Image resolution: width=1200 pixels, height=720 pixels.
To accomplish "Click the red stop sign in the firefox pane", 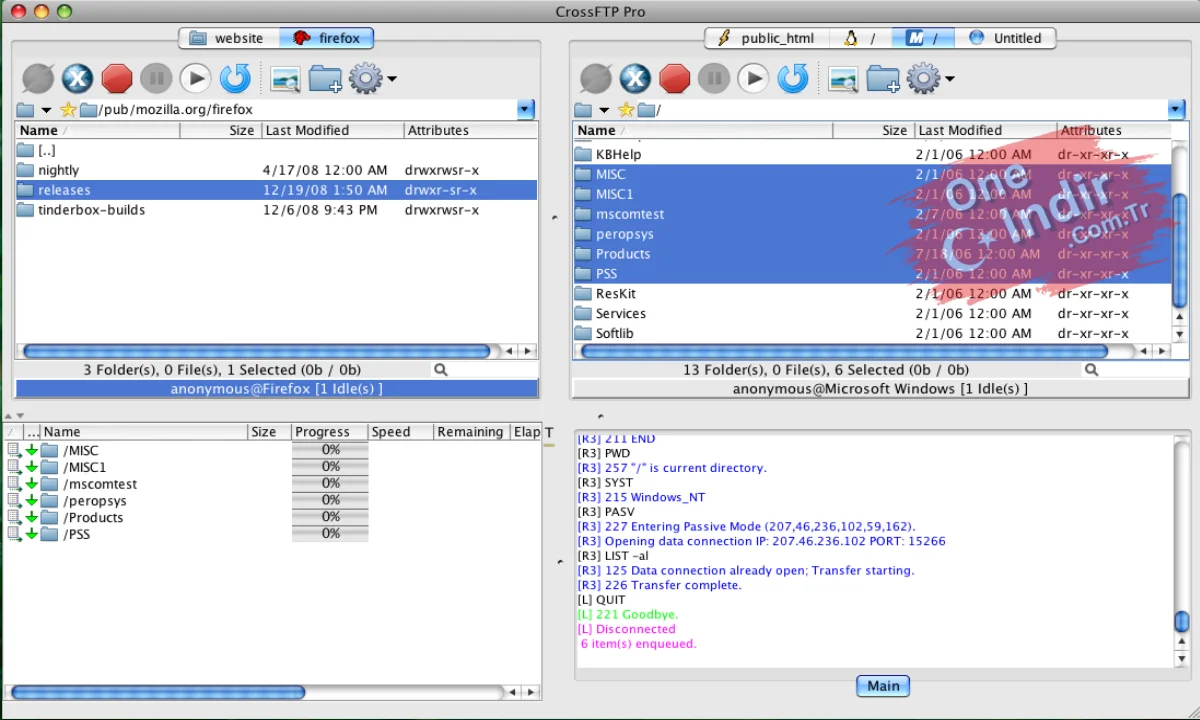I will pos(117,78).
